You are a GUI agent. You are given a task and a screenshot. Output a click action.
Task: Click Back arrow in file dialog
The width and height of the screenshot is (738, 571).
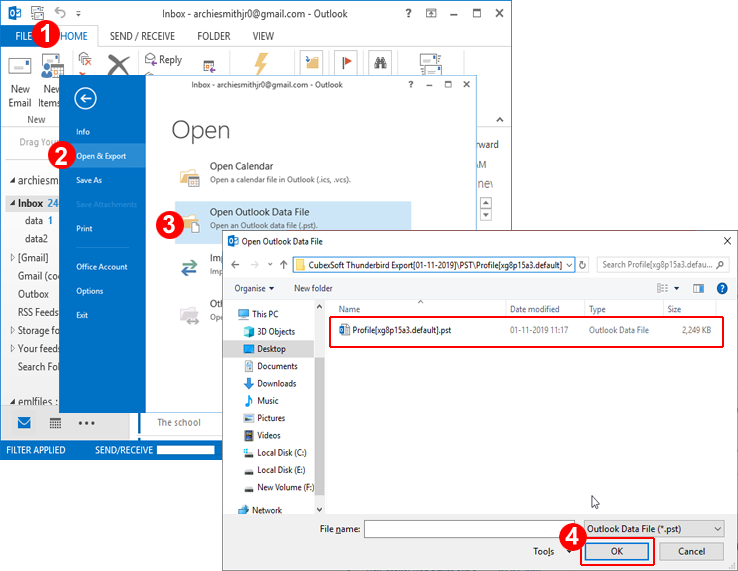point(235,265)
